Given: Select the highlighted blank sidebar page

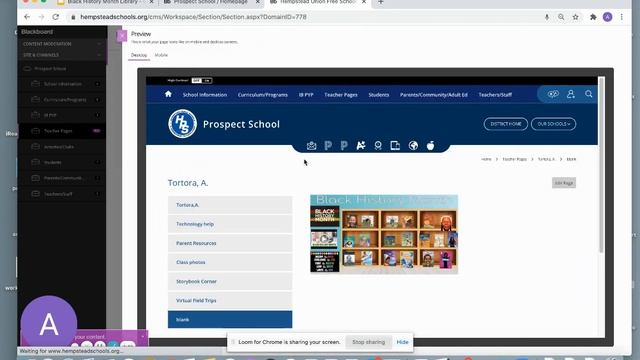Looking at the screenshot, I should (x=230, y=320).
